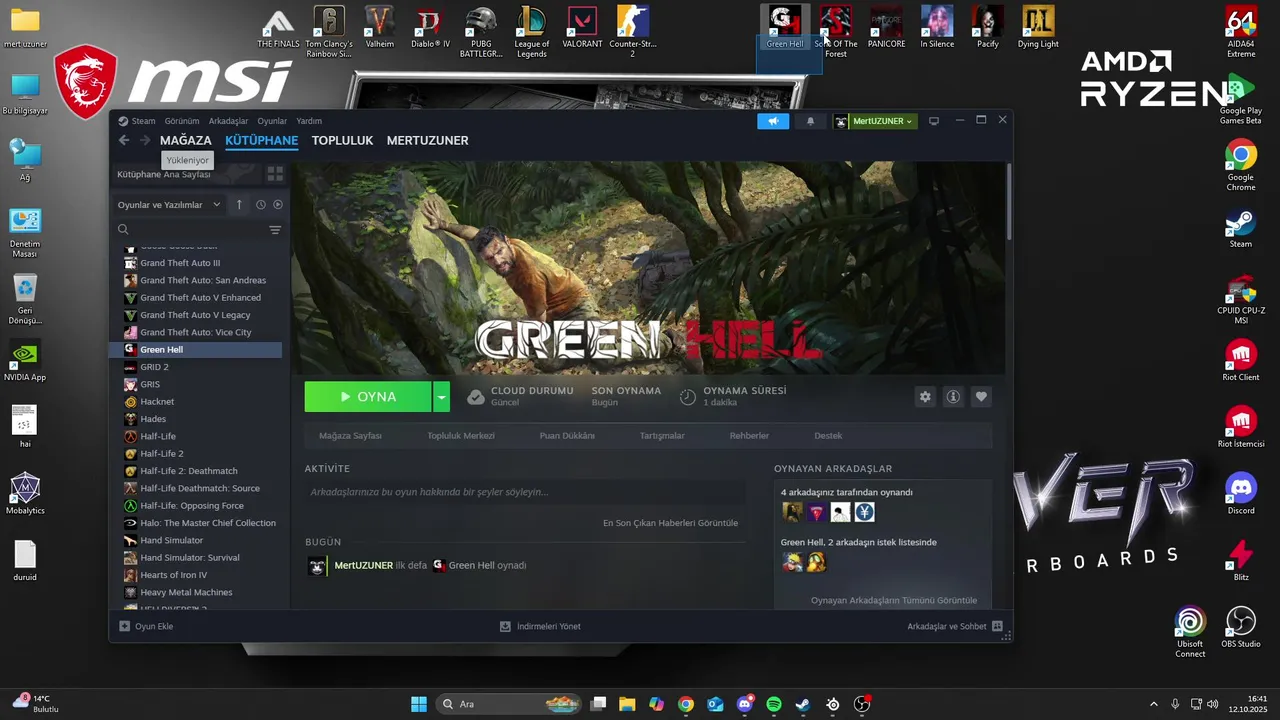Open the MertUZUNER account dropdown
1280x720 pixels.
tap(875, 121)
